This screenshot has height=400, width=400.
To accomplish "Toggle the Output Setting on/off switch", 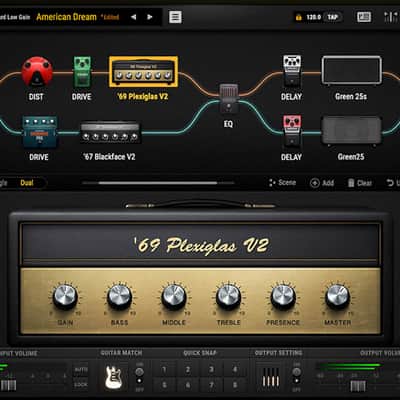I will click(x=296, y=377).
